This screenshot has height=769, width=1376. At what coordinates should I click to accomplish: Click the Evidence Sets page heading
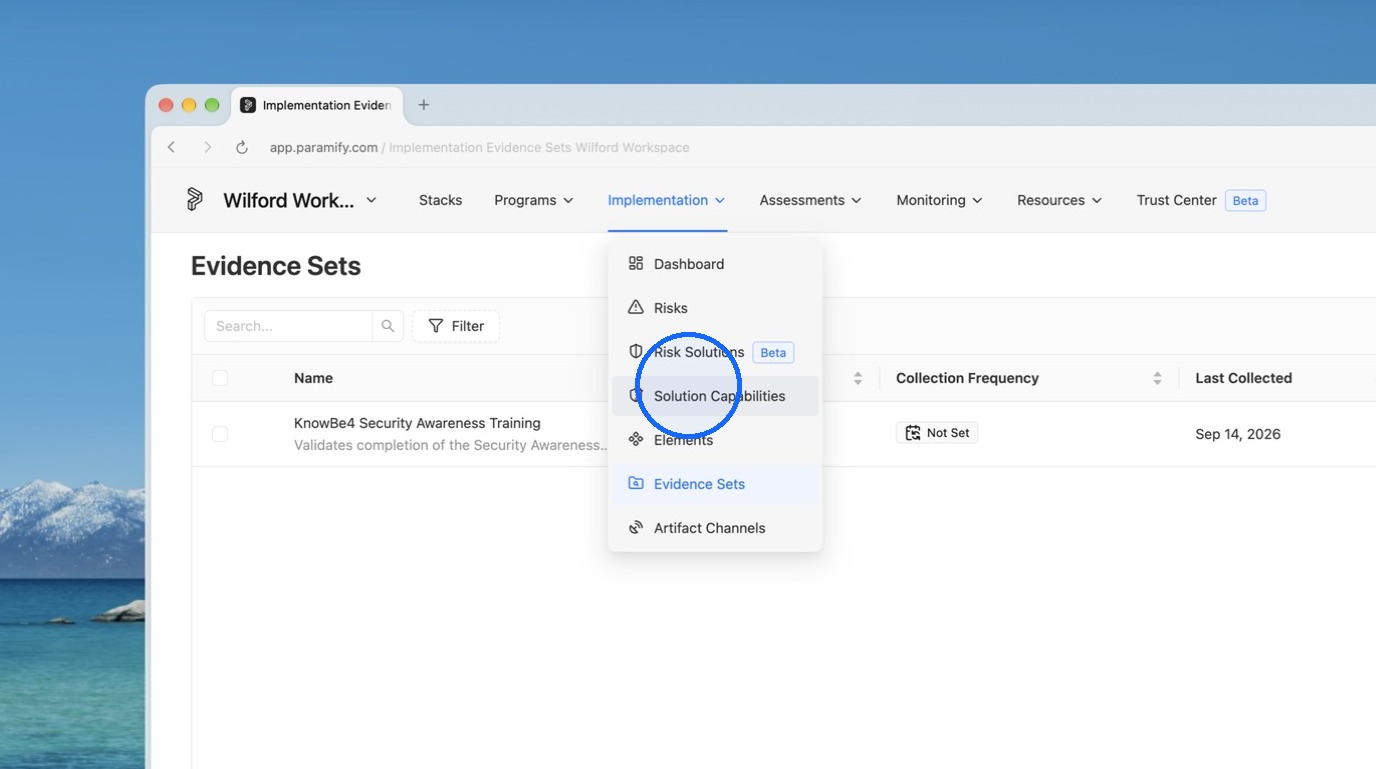tap(276, 266)
